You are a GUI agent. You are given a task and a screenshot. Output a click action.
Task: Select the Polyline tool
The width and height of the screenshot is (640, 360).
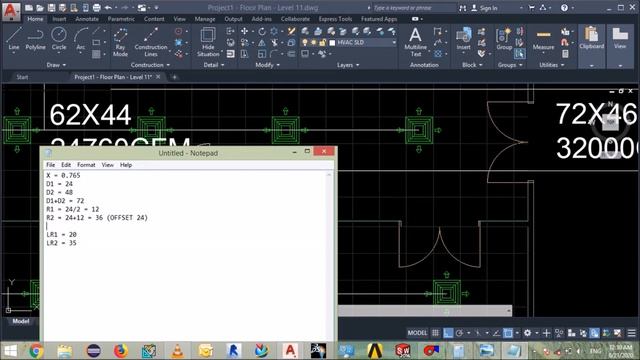36,39
